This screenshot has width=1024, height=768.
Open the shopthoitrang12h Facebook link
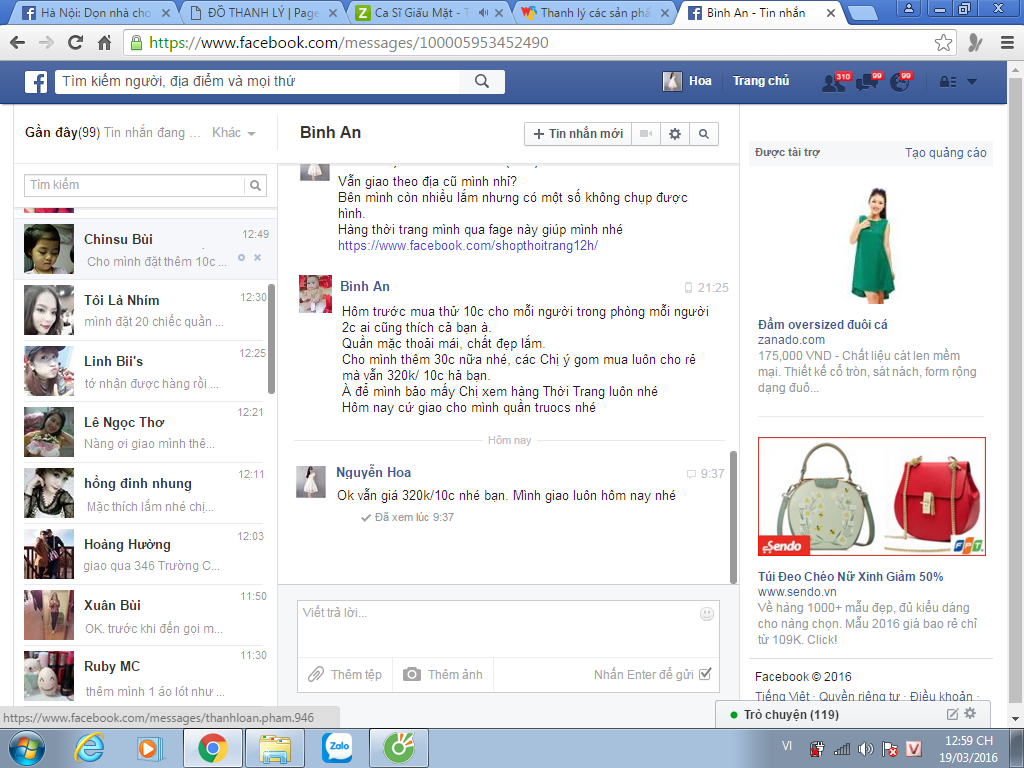pyautogui.click(x=467, y=245)
